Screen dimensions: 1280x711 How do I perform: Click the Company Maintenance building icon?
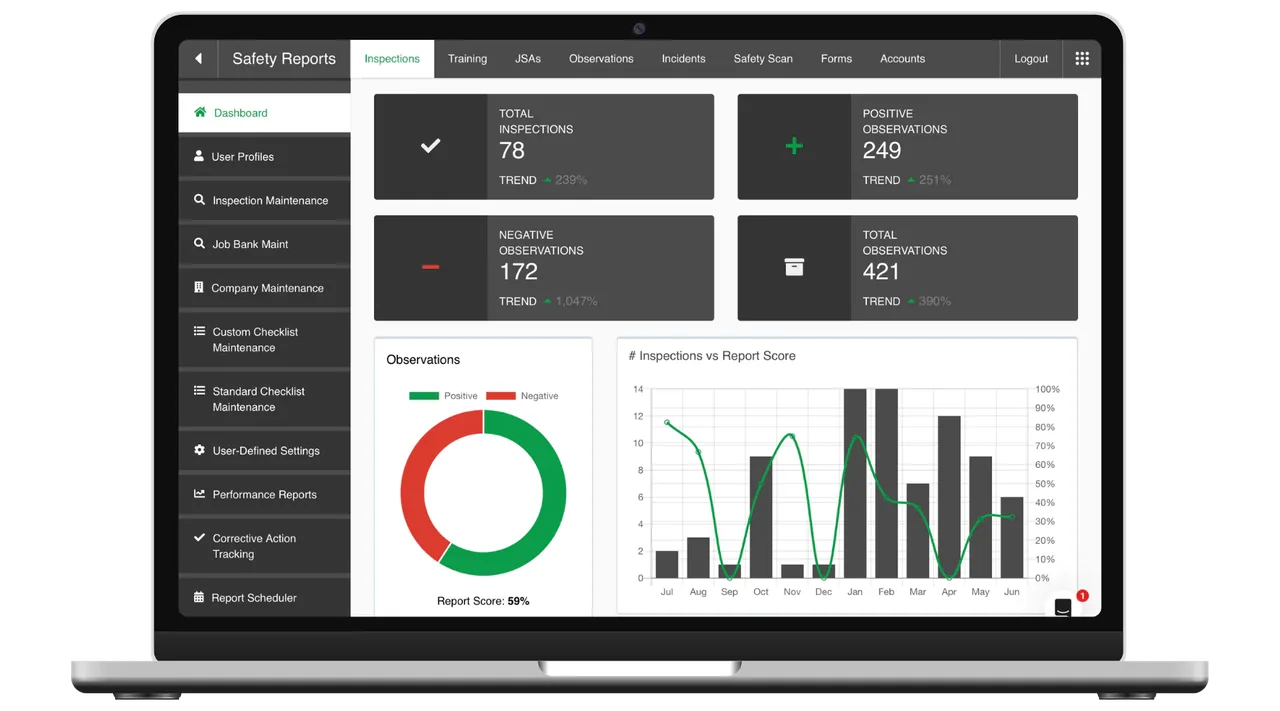click(x=199, y=287)
